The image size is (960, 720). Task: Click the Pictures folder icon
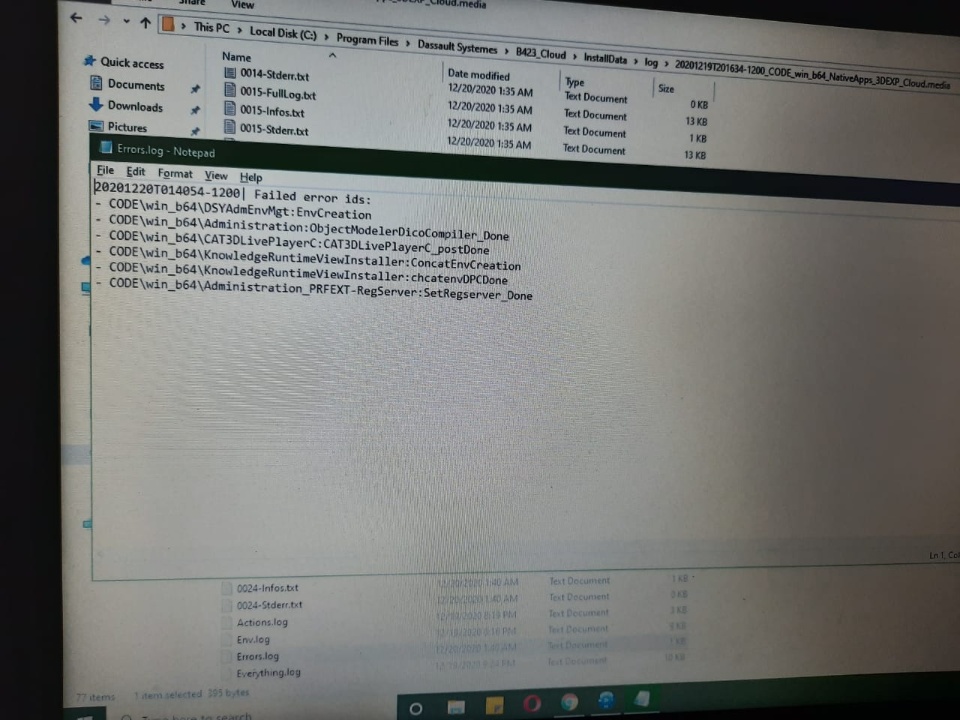pyautogui.click(x=96, y=126)
